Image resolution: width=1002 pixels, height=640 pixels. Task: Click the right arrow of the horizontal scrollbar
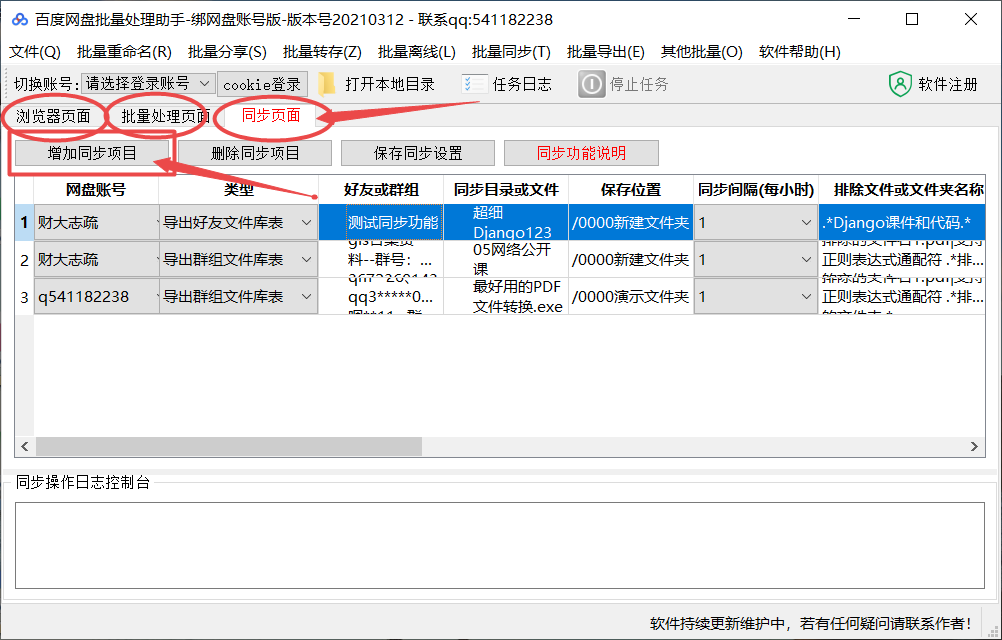[x=972, y=447]
